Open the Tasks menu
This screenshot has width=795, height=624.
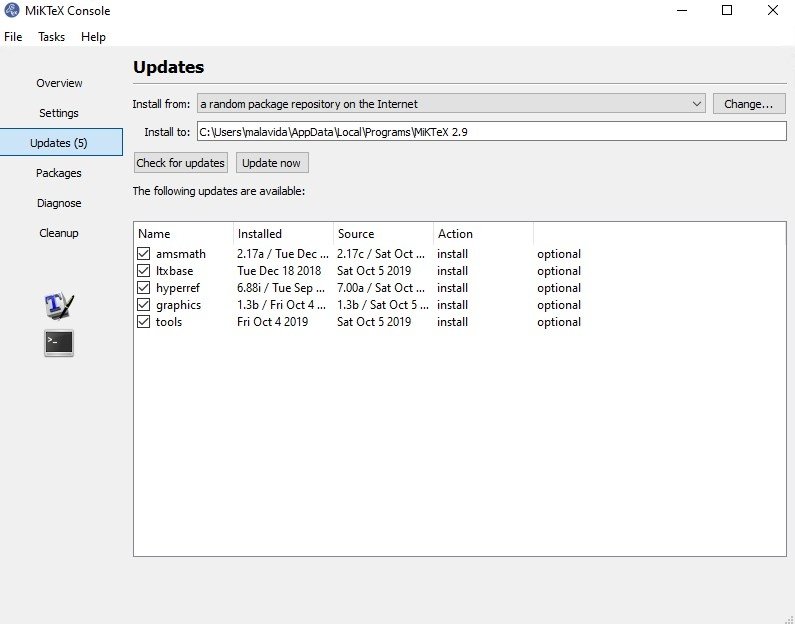[51, 37]
